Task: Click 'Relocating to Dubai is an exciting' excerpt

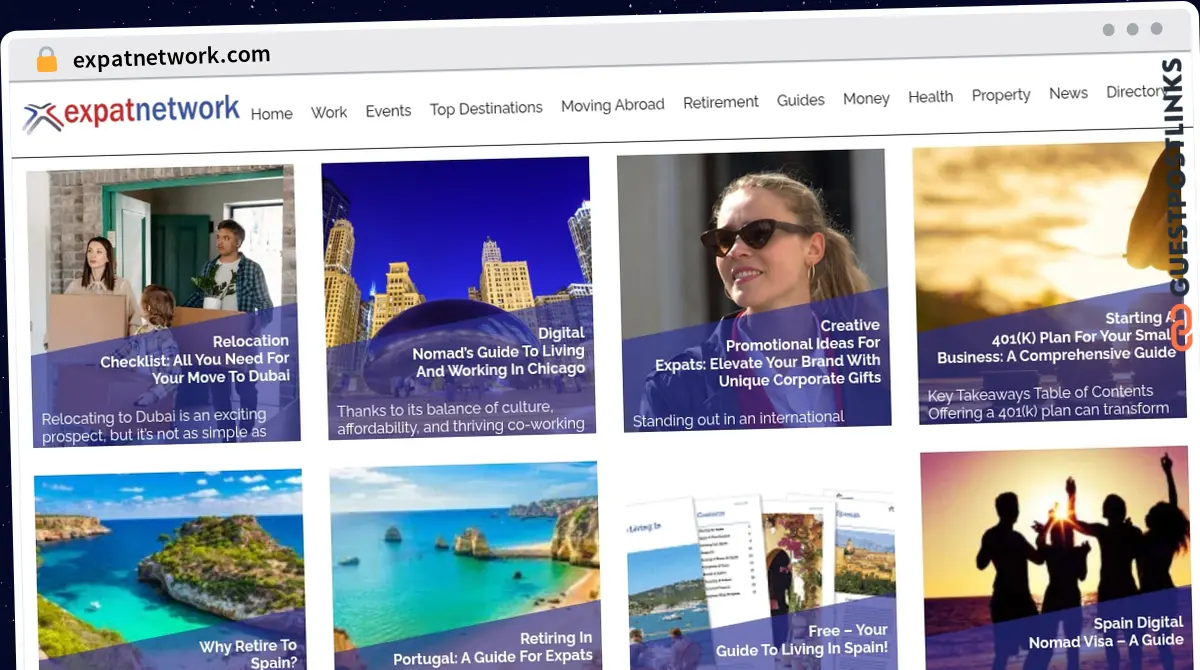Action: coord(154,423)
